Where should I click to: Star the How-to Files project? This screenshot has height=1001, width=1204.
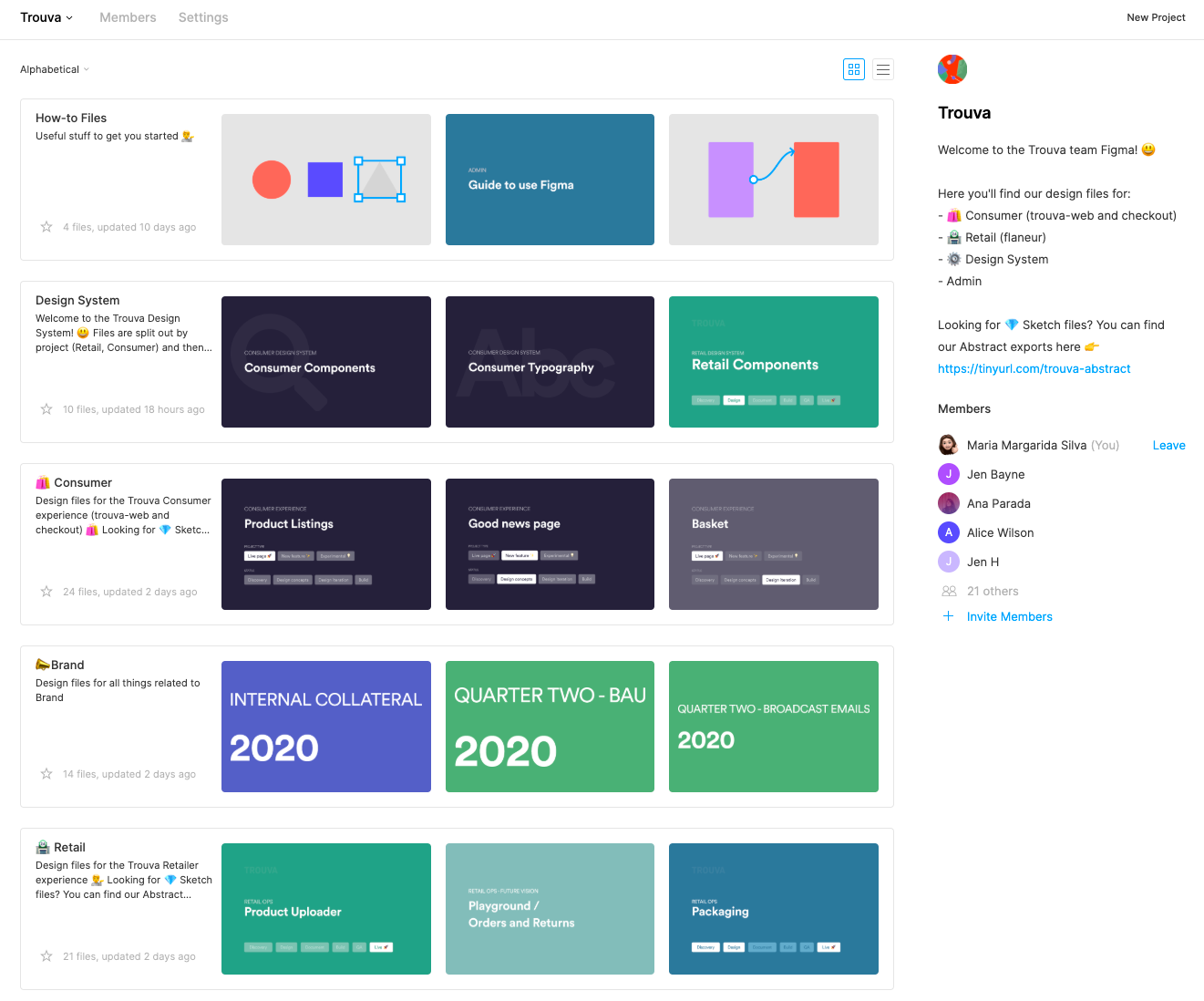pos(46,227)
